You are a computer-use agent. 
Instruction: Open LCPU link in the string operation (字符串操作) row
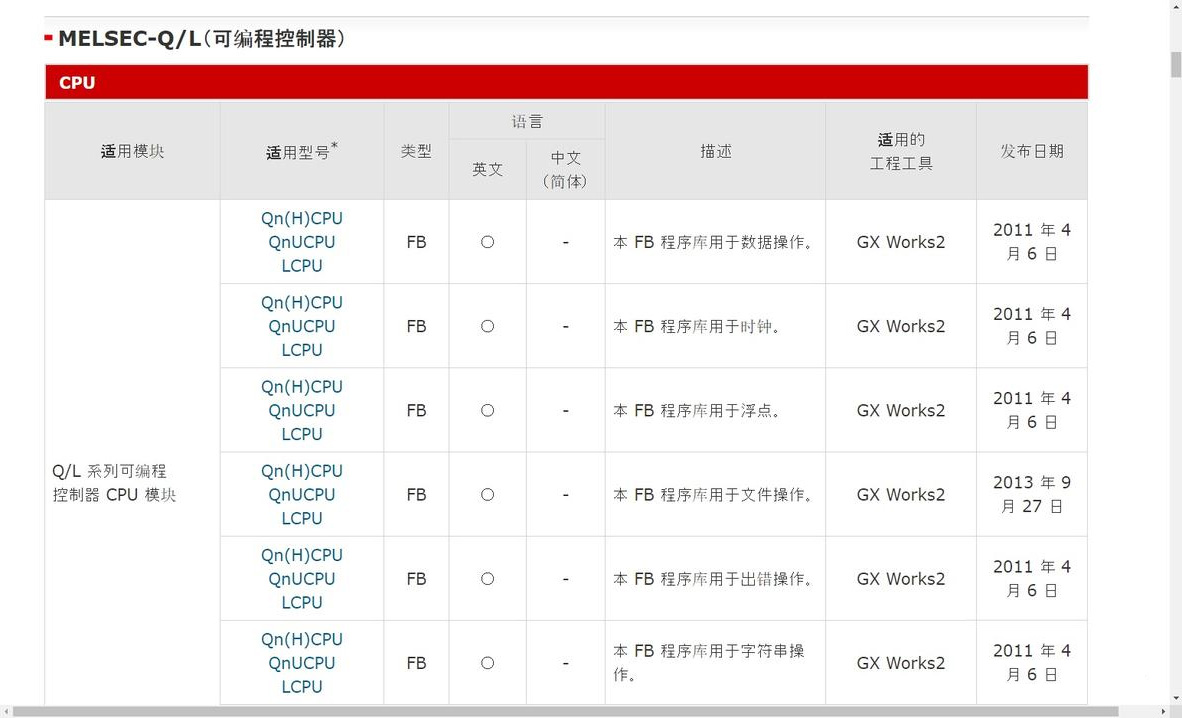tap(301, 686)
